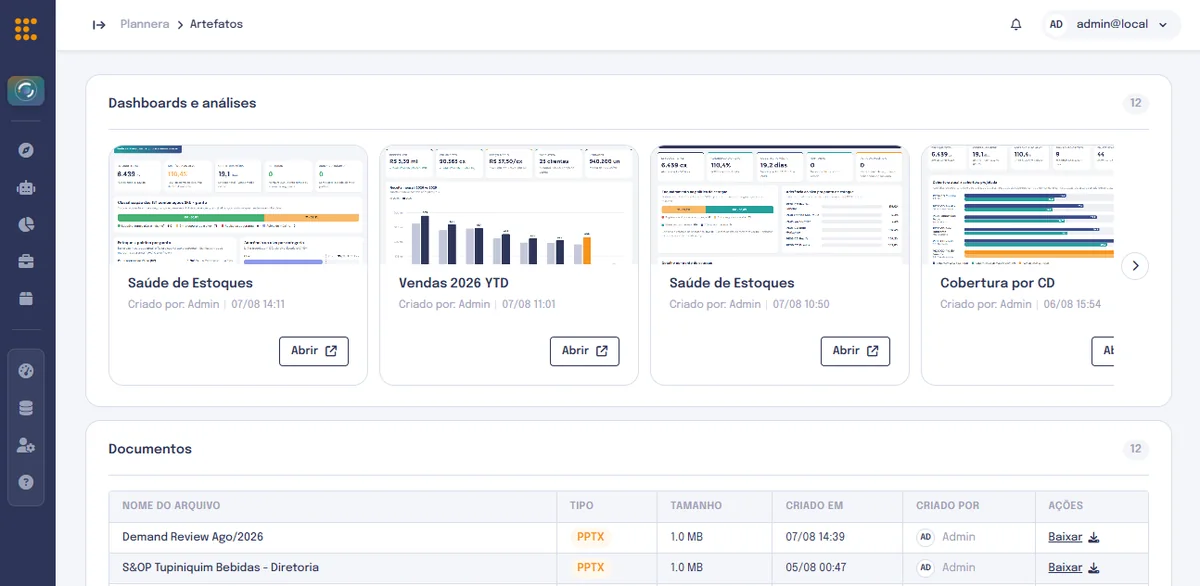Open the admin@local account dropdown chevron
Viewport: 1200px width, 586px height.
pos(1162,25)
